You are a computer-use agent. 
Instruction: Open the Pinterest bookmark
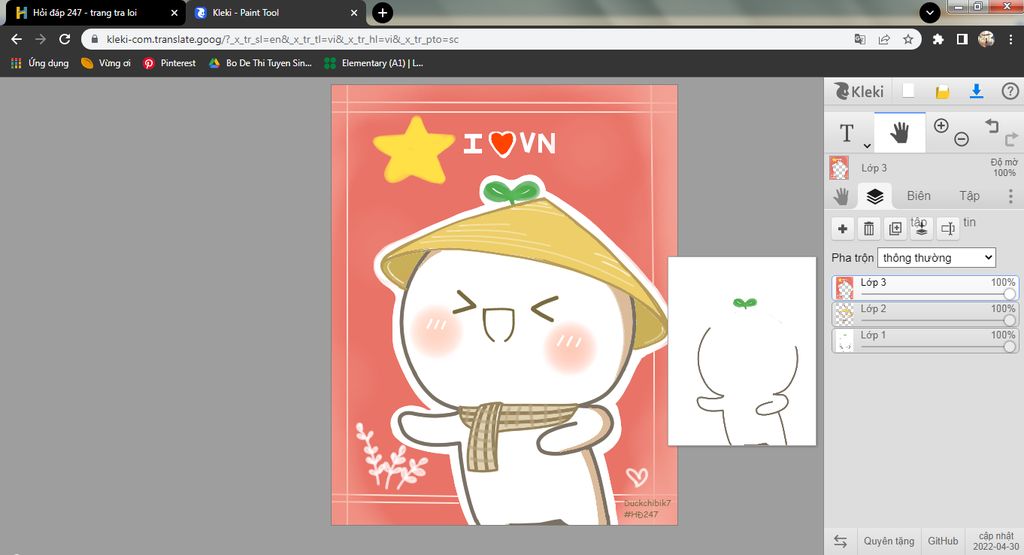click(169, 63)
